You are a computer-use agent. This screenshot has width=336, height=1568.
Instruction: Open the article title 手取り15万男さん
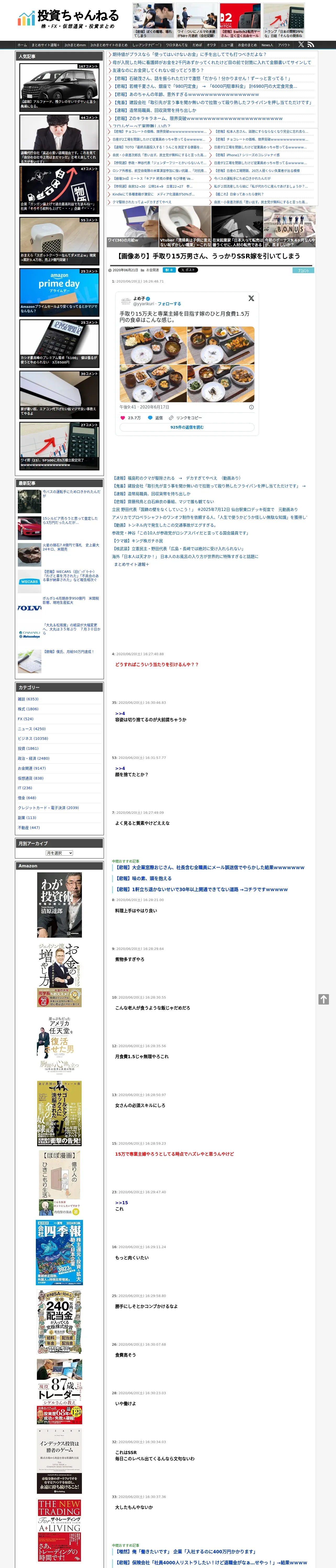208,256
